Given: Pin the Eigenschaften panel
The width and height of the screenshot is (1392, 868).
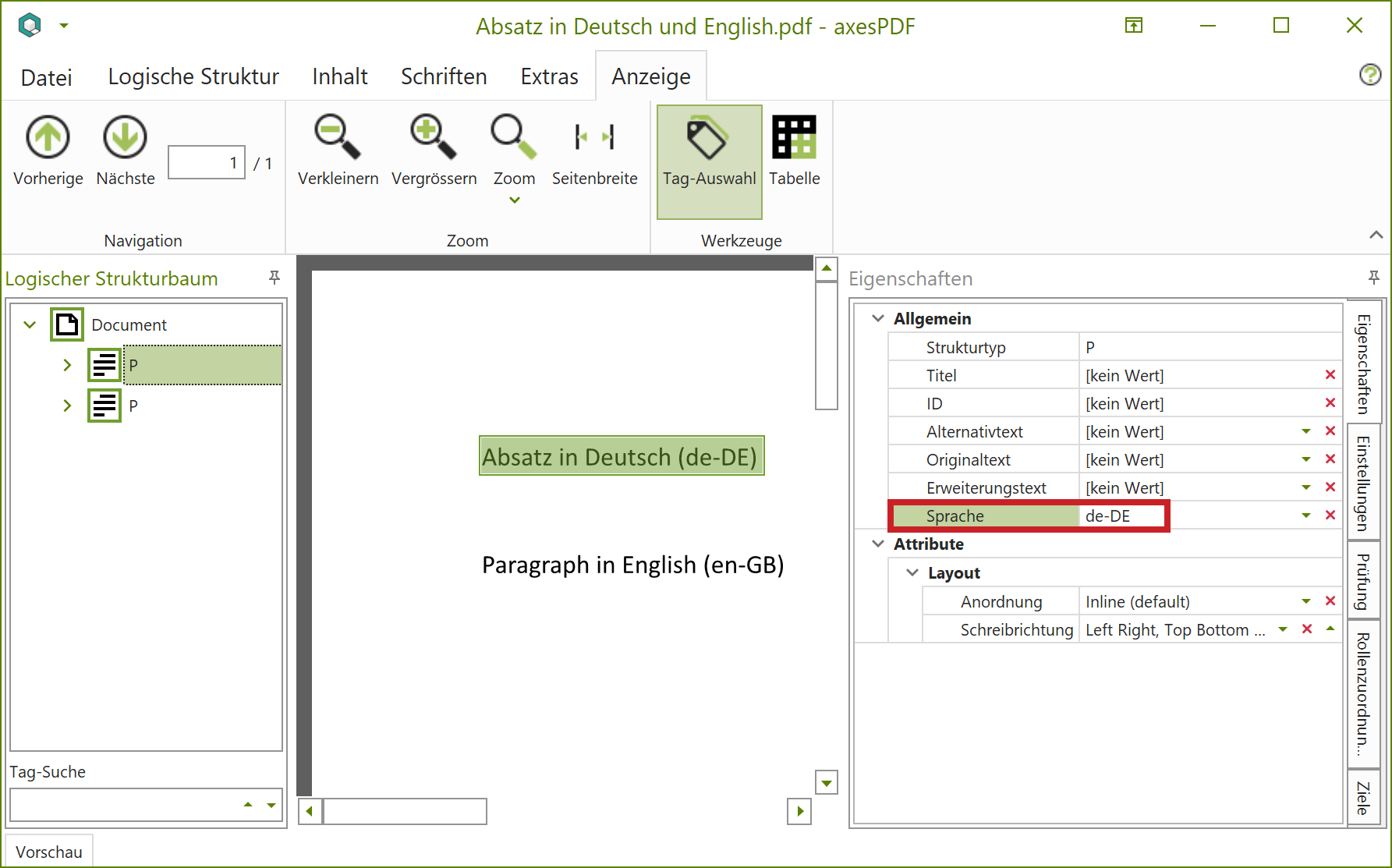Looking at the screenshot, I should pos(1374,278).
